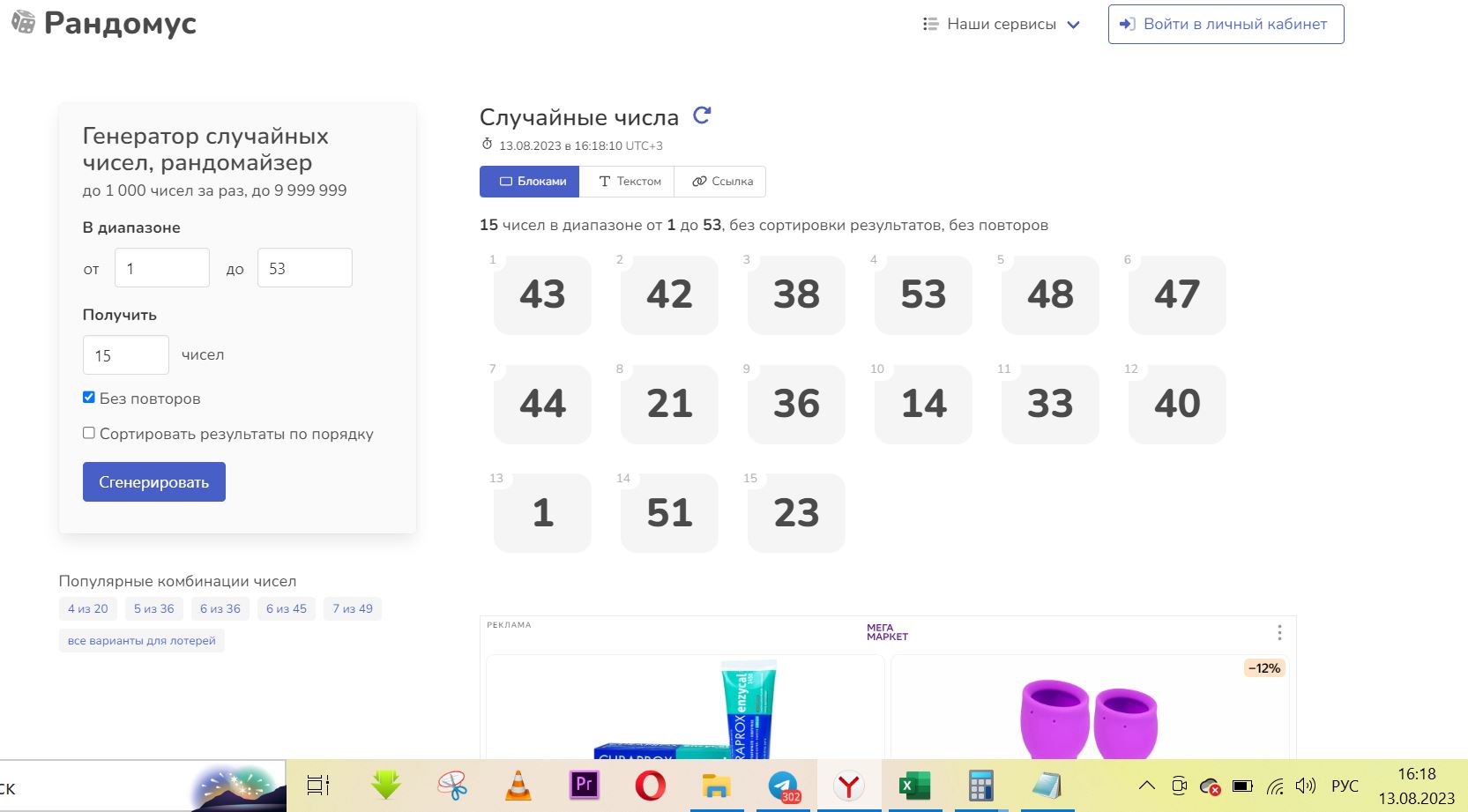Launch Adobe Premiere Pro from taskbar
The image size is (1468, 812).
coord(584,786)
